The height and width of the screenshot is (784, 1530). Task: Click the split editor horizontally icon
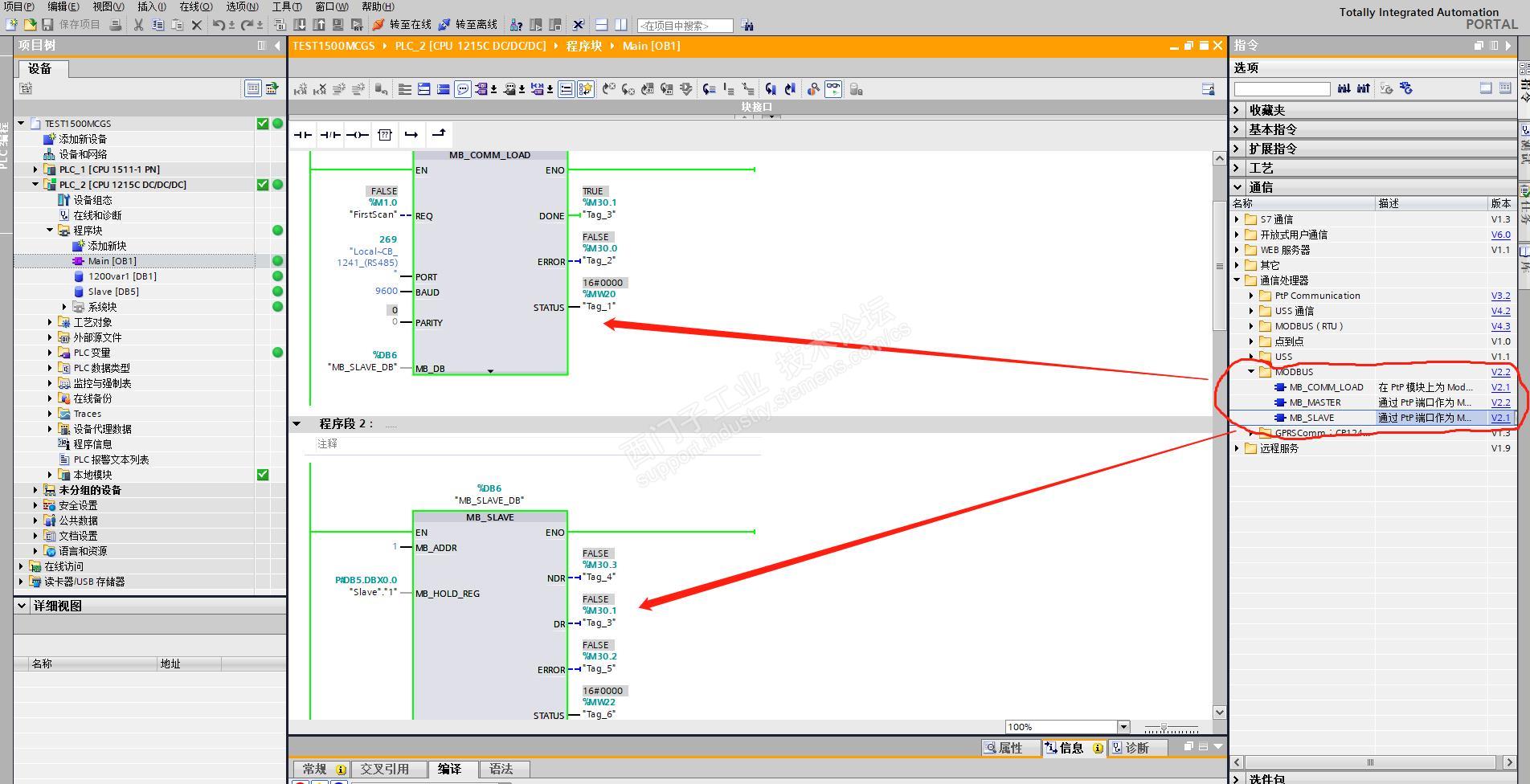coord(601,25)
